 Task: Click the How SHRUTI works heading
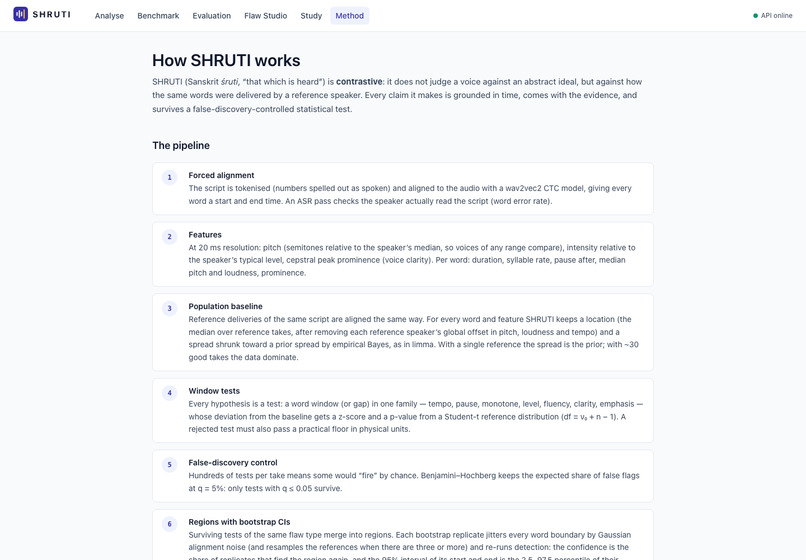(x=226, y=61)
